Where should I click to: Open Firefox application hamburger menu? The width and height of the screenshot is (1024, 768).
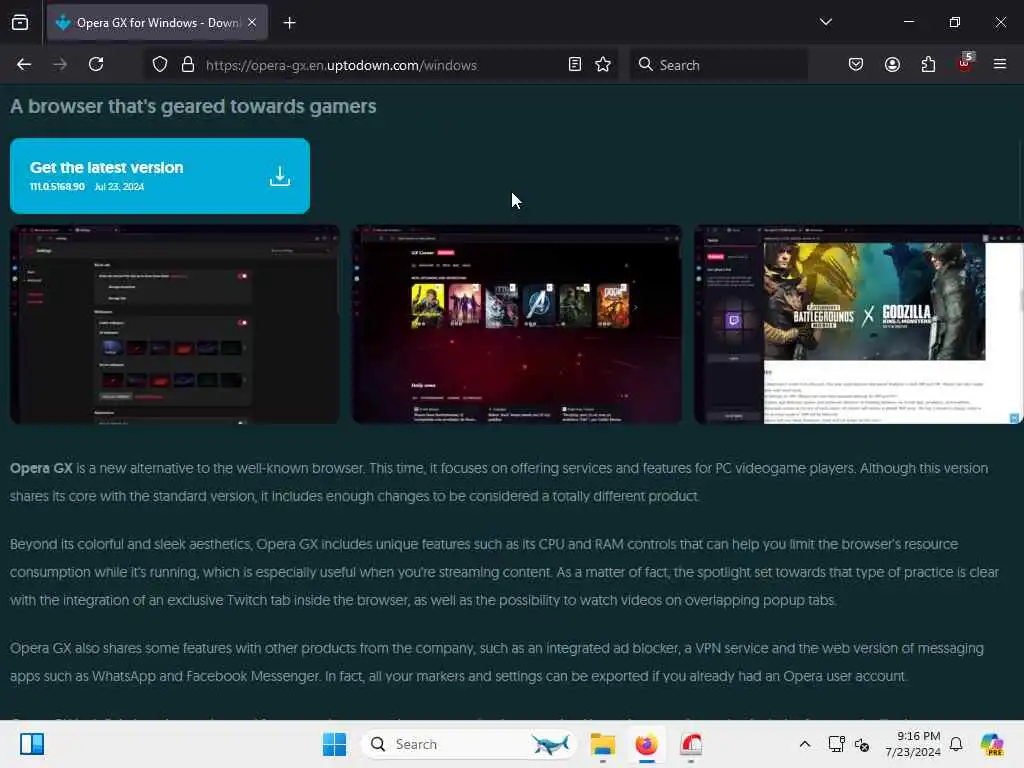click(999, 65)
